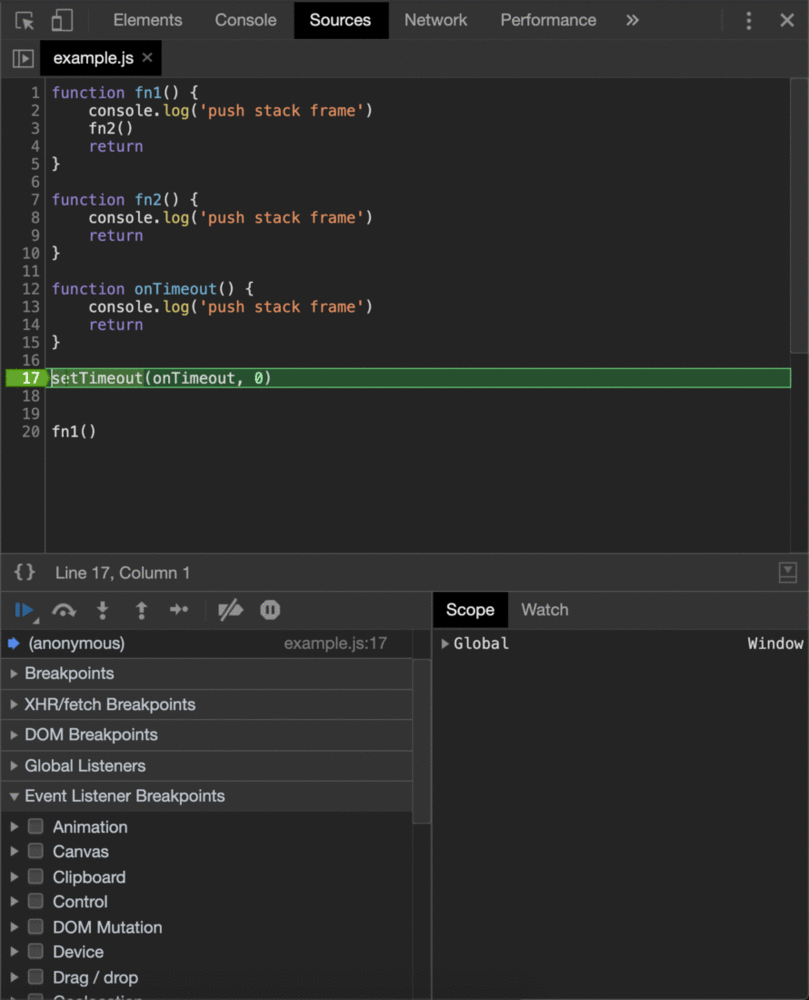
Task: Click the code editor vertical scrollbar
Action: coord(799,217)
